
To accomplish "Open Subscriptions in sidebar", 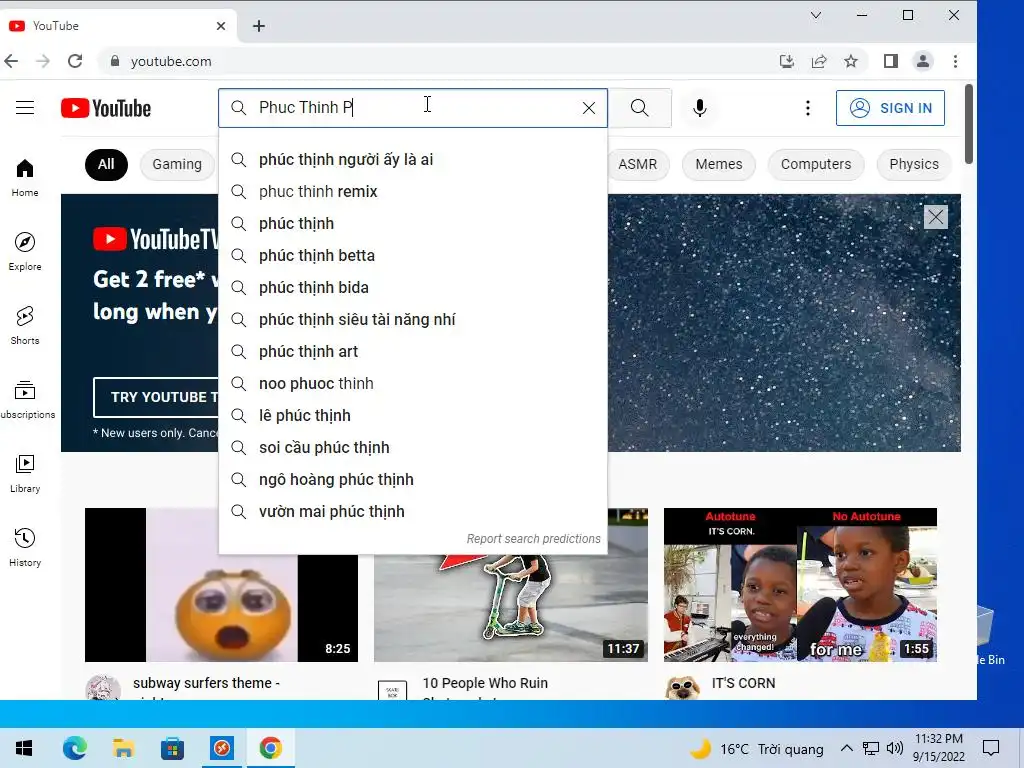I will point(26,400).
